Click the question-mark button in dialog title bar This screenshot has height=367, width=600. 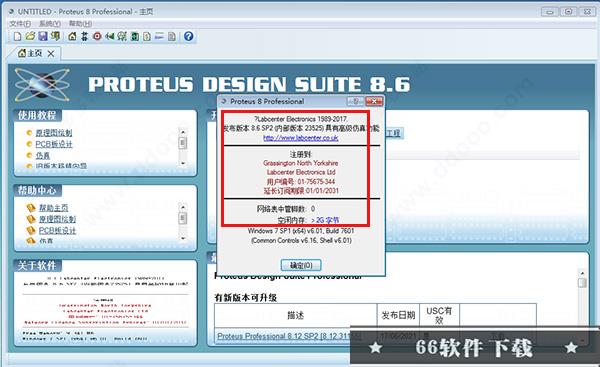355,101
